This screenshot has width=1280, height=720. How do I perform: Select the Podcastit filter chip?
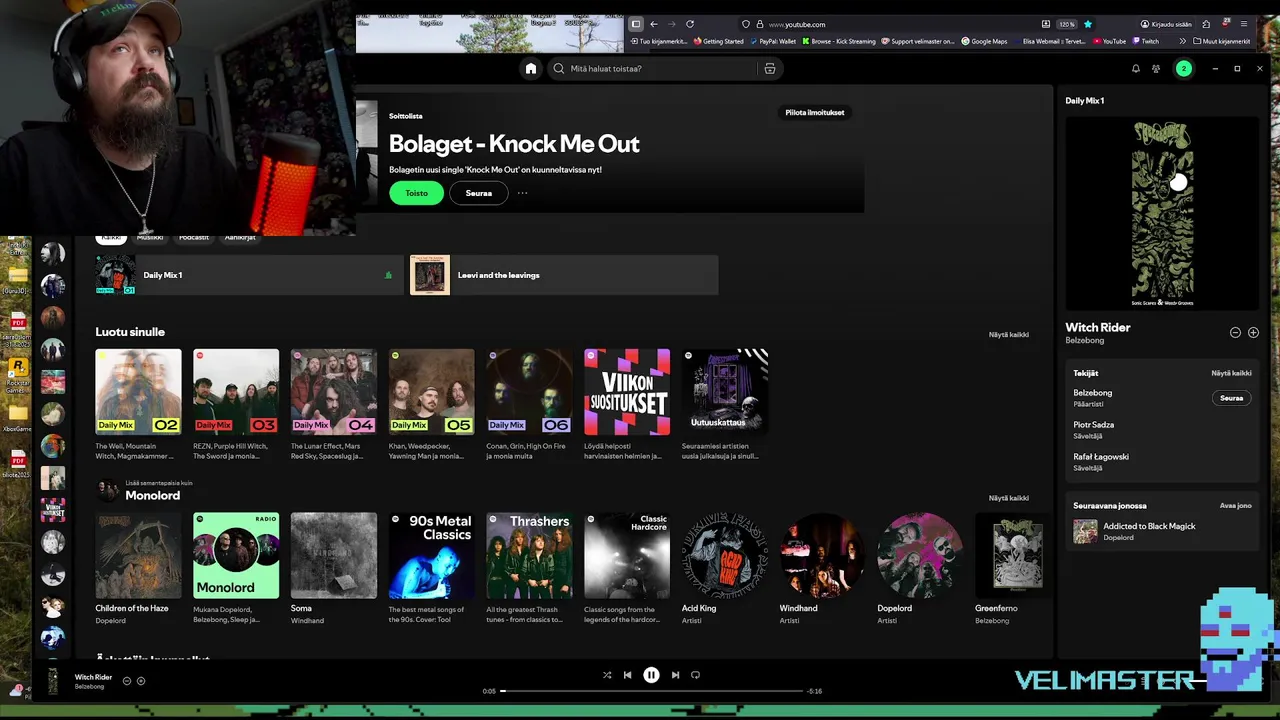click(x=194, y=238)
